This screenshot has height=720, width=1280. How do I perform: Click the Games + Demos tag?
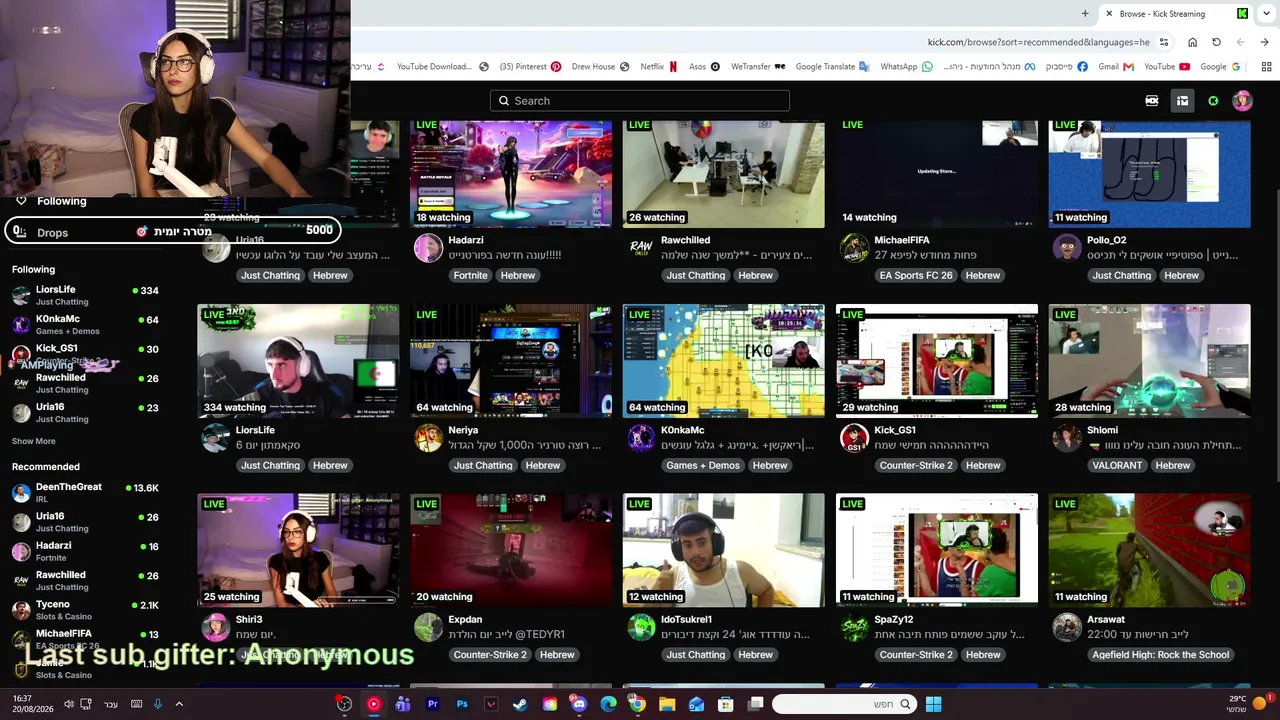[x=703, y=465]
